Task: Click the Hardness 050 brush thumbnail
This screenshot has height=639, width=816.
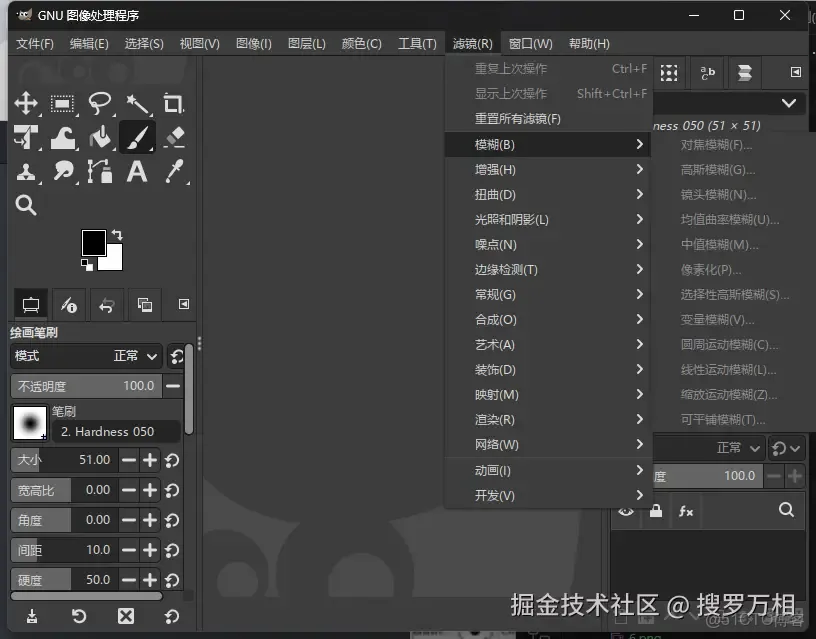Action: click(29, 421)
